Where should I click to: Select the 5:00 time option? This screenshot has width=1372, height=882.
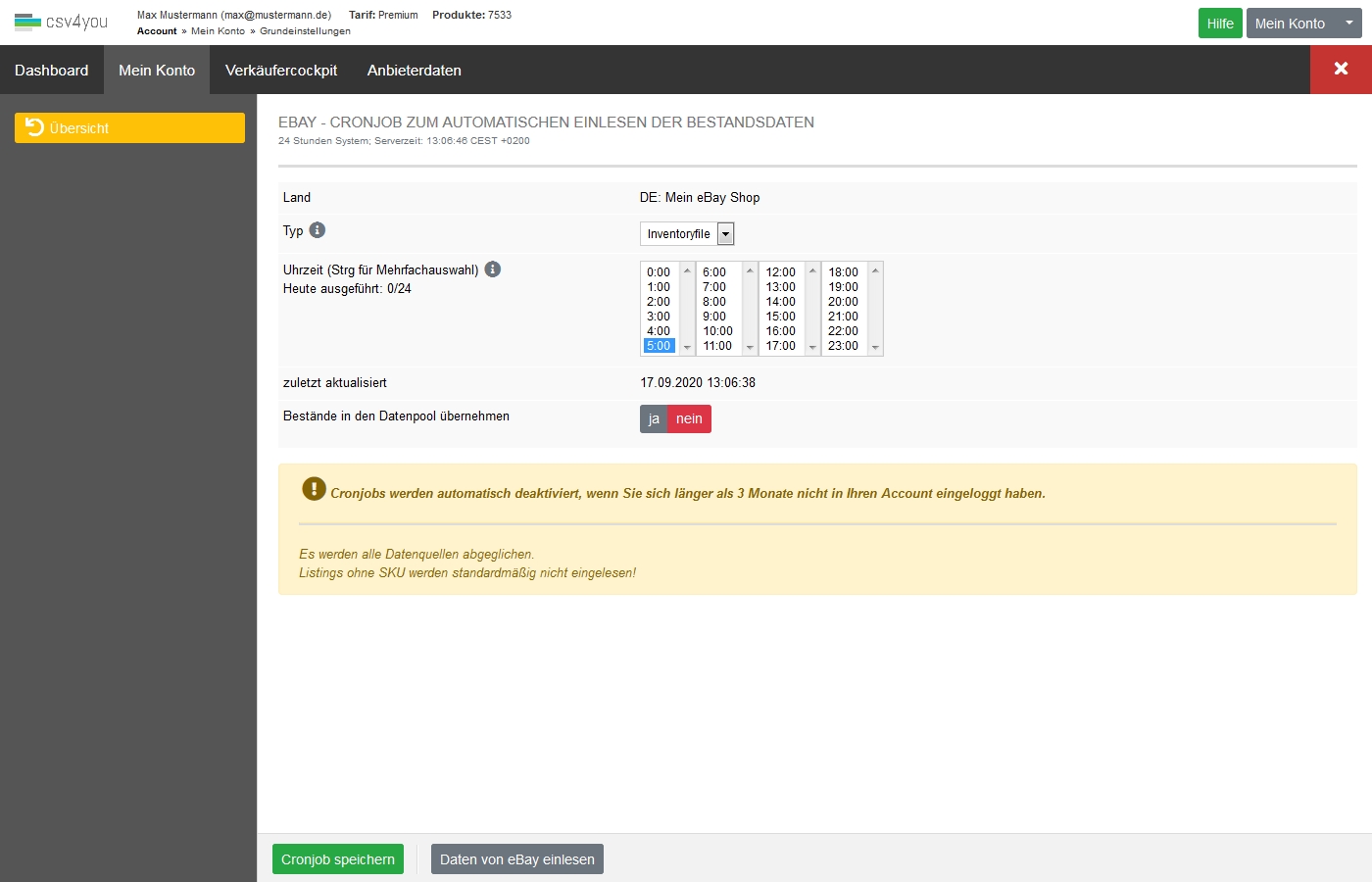click(659, 346)
